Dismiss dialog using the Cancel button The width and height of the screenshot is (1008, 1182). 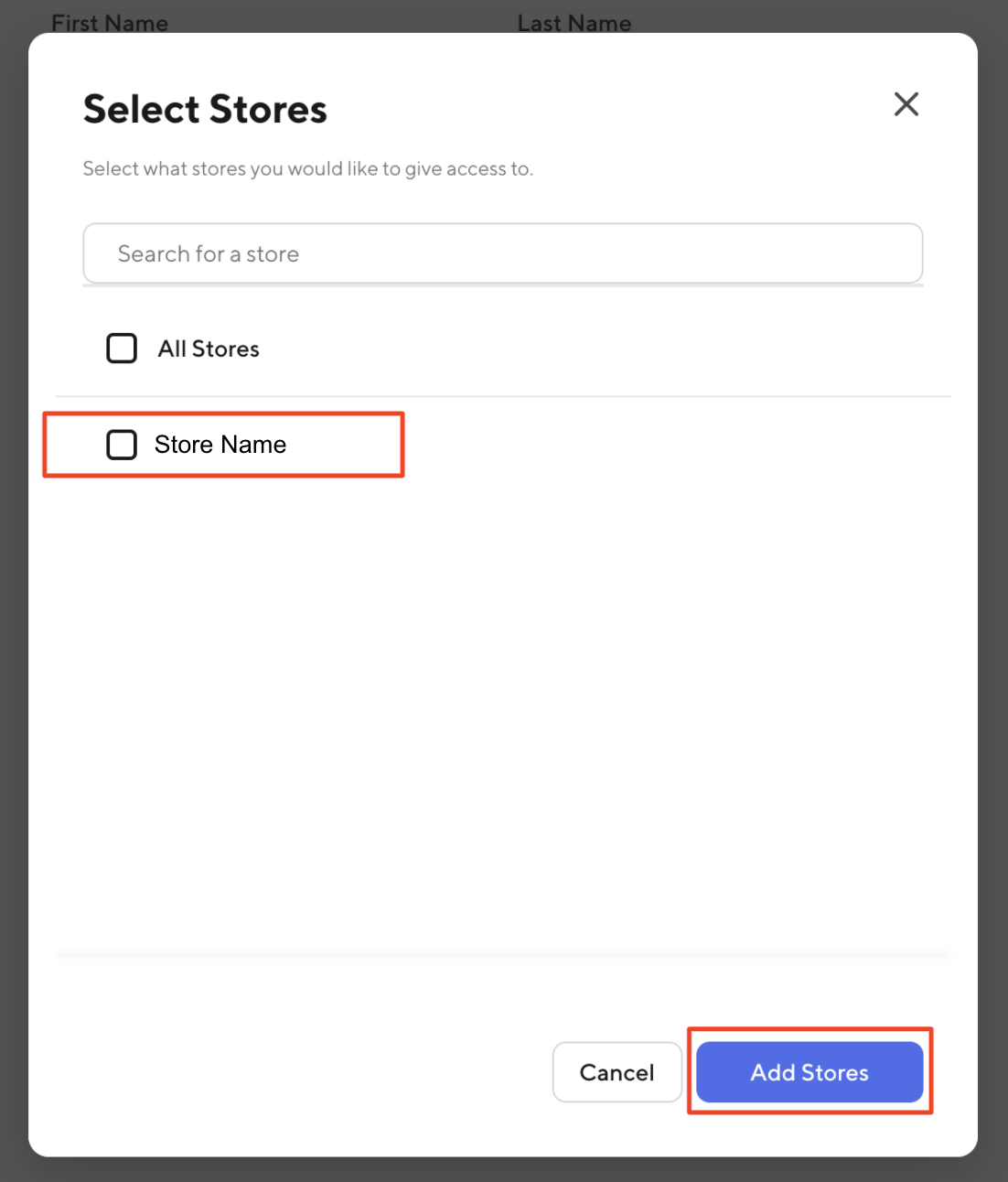click(617, 1072)
